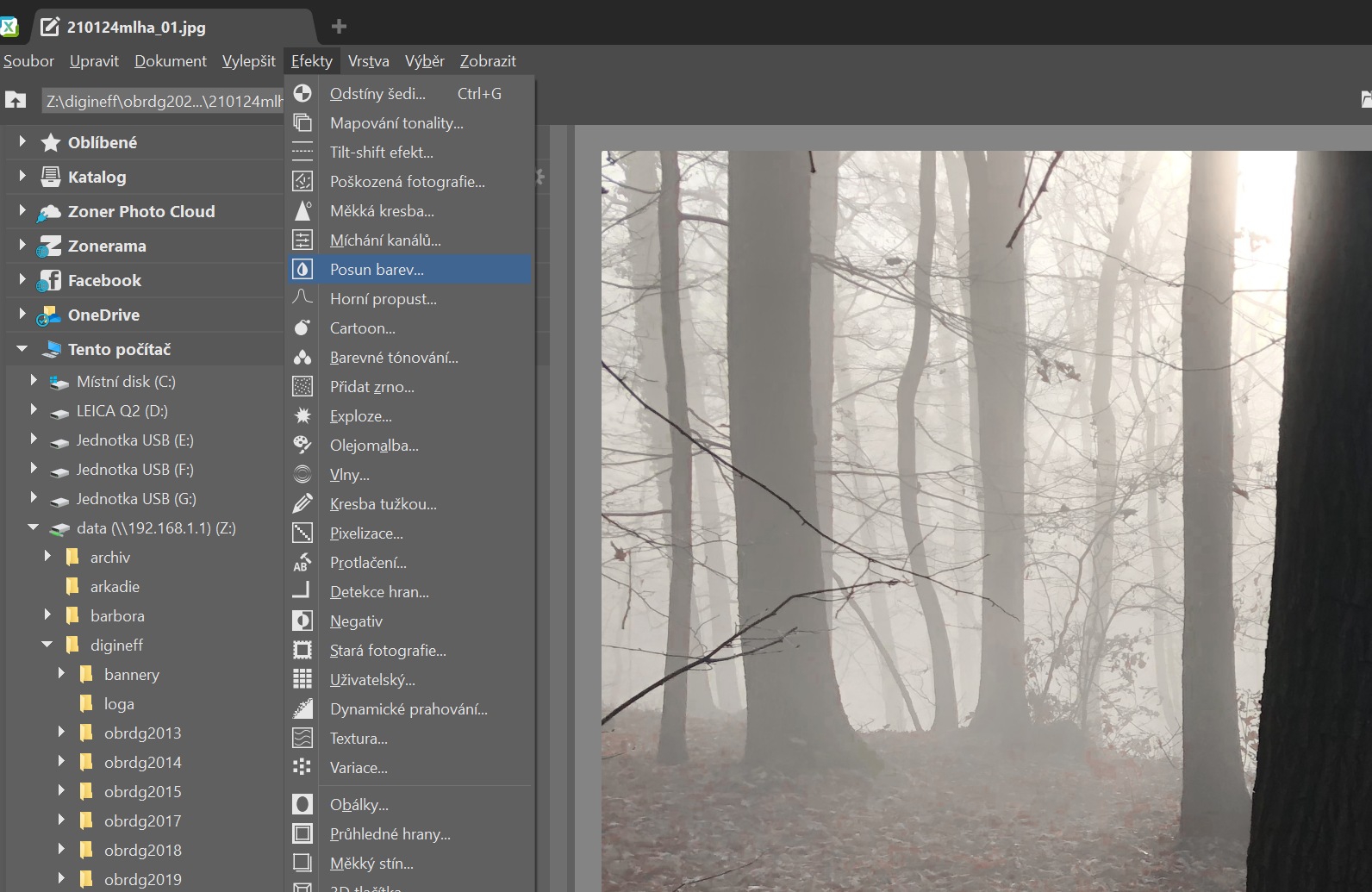
Task: Click the Posun barev droplet icon
Action: click(302, 269)
